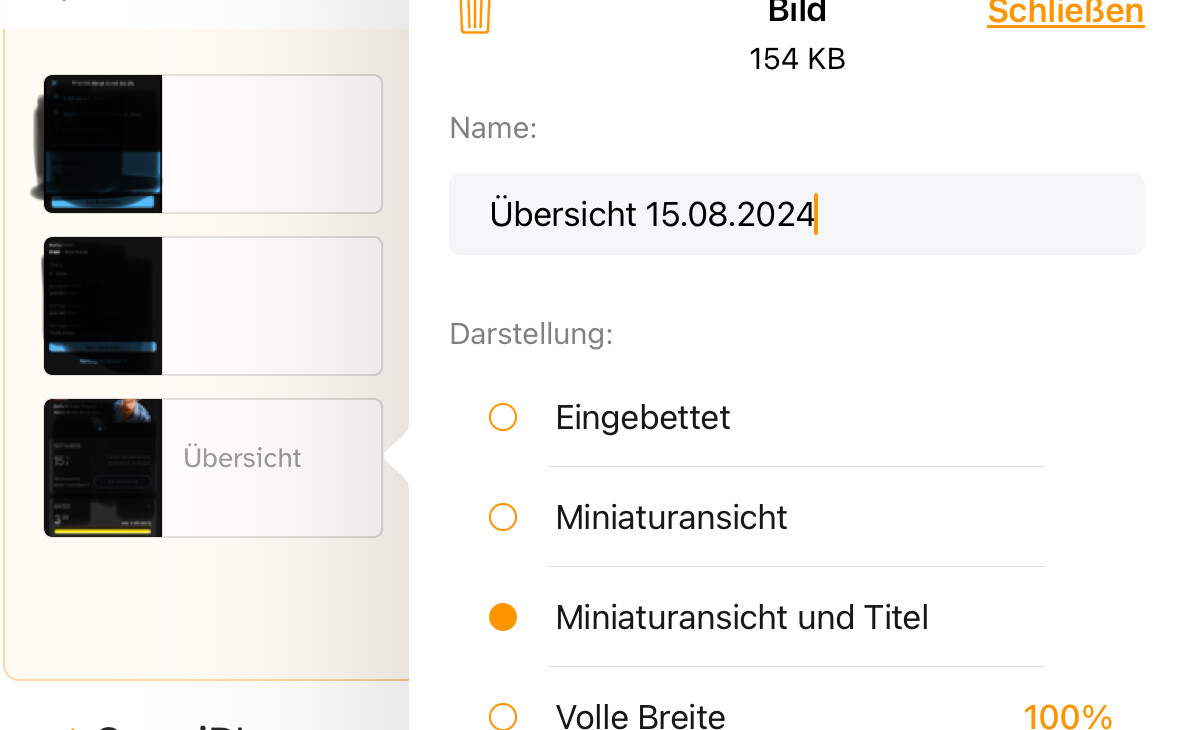The width and height of the screenshot is (1185, 730).
Task: Click the Name field containing Übersicht 15.08.2024
Action: point(796,214)
